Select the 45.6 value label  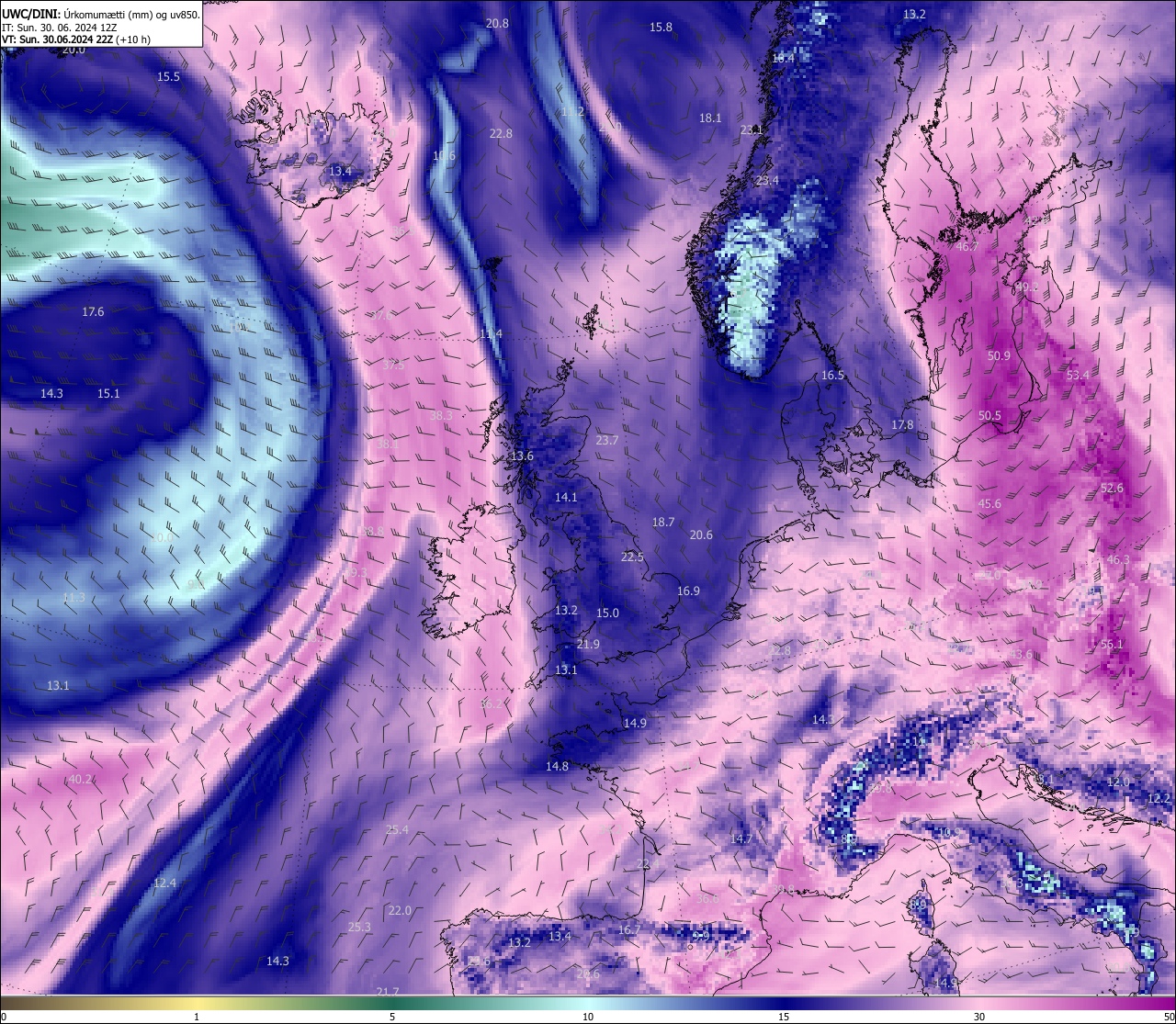[x=989, y=503]
